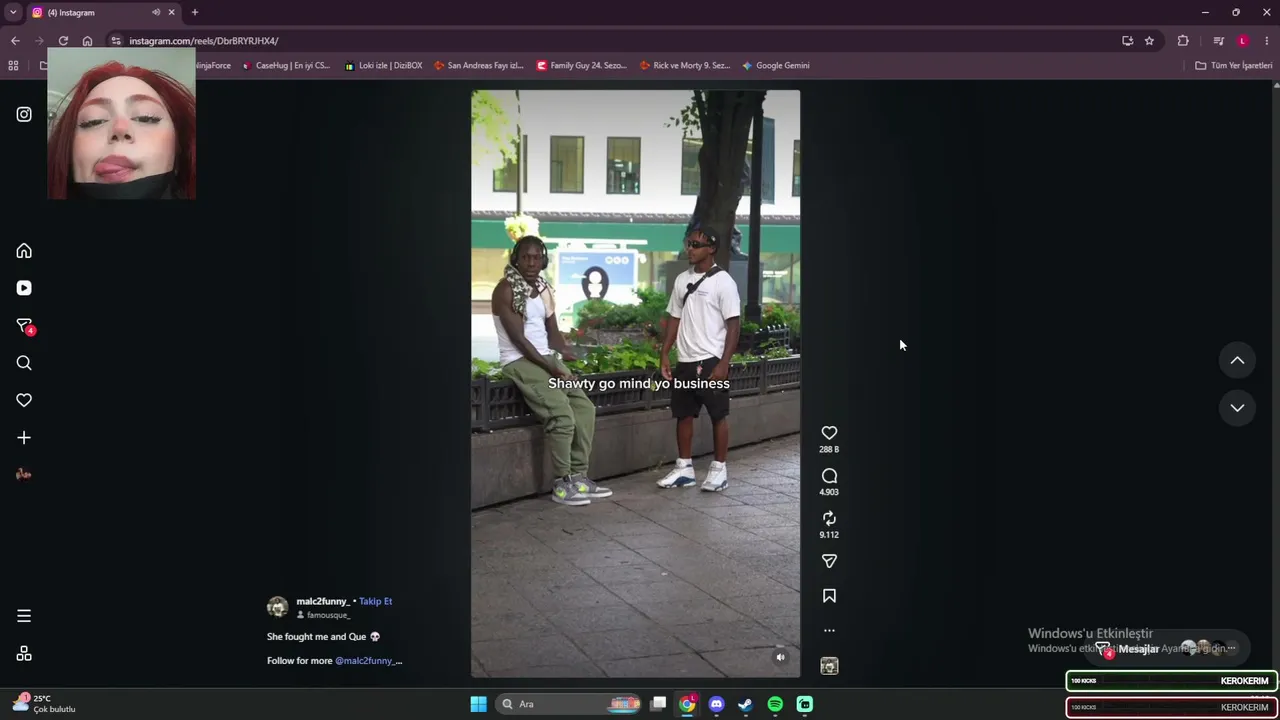Open the browser tab search dropdown
Screen dimensions: 1280x720
tap(13, 12)
